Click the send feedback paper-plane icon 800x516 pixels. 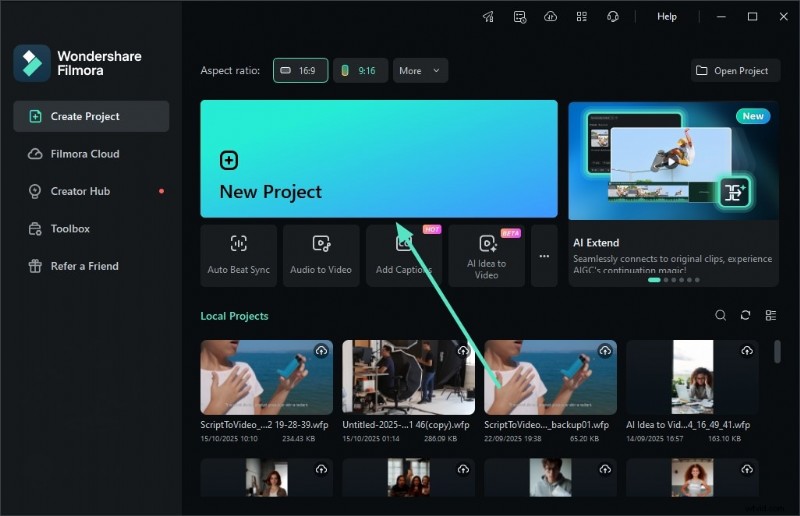point(488,17)
